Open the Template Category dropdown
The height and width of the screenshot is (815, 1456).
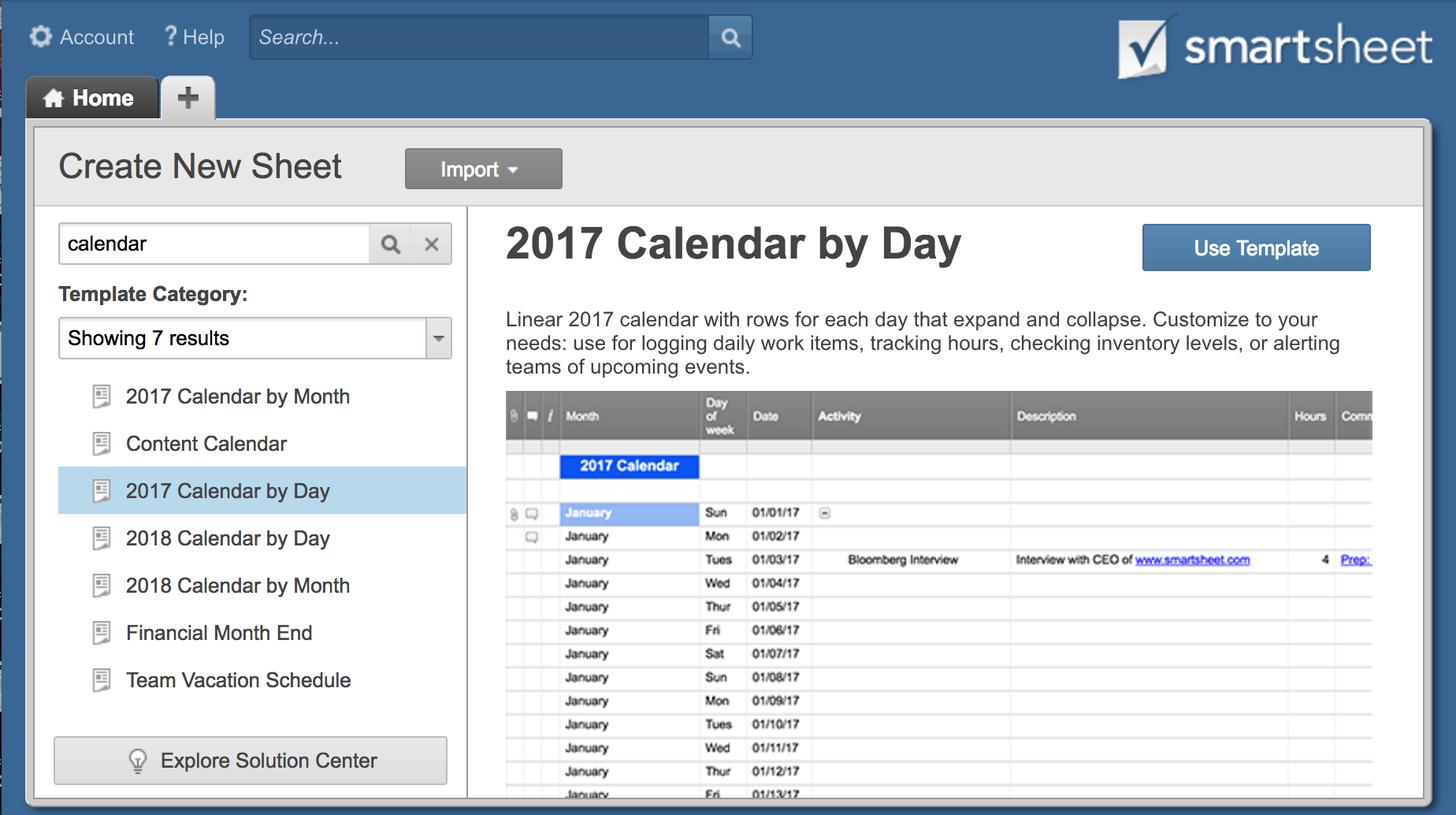click(438, 338)
